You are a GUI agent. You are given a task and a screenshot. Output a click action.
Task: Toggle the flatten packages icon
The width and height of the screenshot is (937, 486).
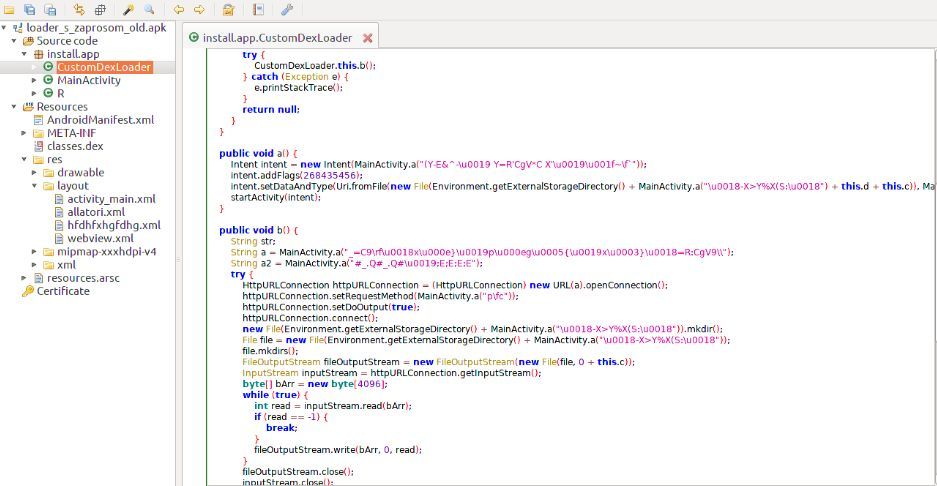tap(99, 10)
